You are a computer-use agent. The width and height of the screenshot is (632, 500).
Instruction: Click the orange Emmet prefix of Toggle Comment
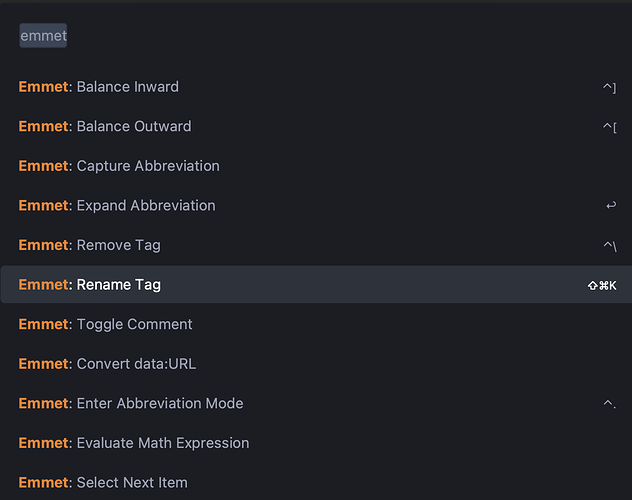(x=44, y=324)
